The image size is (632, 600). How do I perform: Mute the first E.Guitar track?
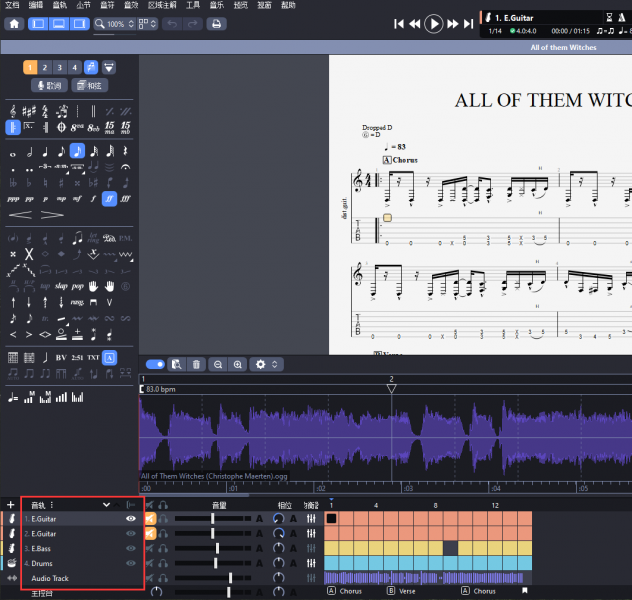[150, 519]
